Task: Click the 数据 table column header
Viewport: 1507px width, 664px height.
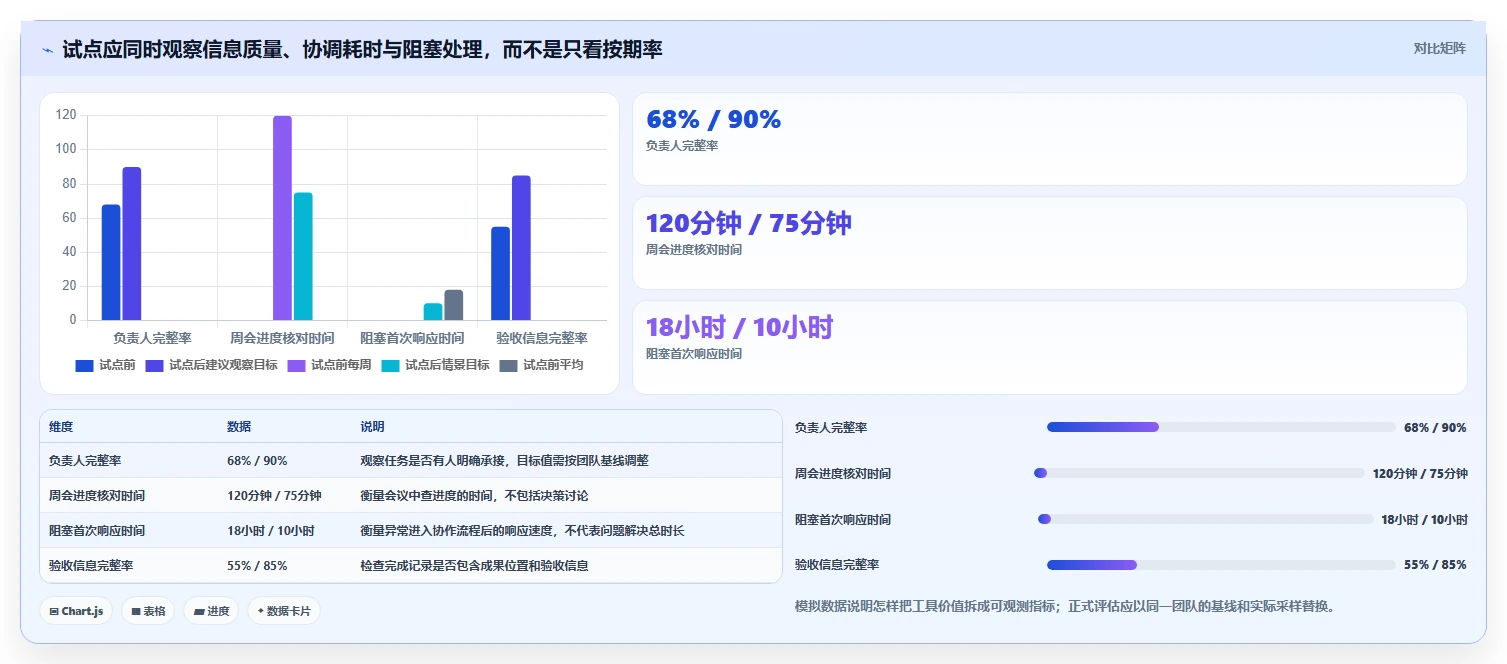Action: [x=239, y=427]
